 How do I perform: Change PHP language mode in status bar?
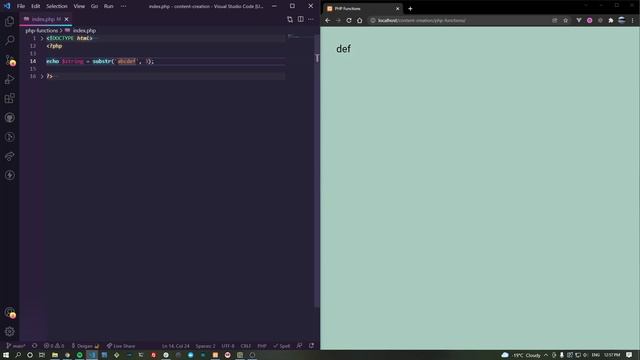point(262,346)
